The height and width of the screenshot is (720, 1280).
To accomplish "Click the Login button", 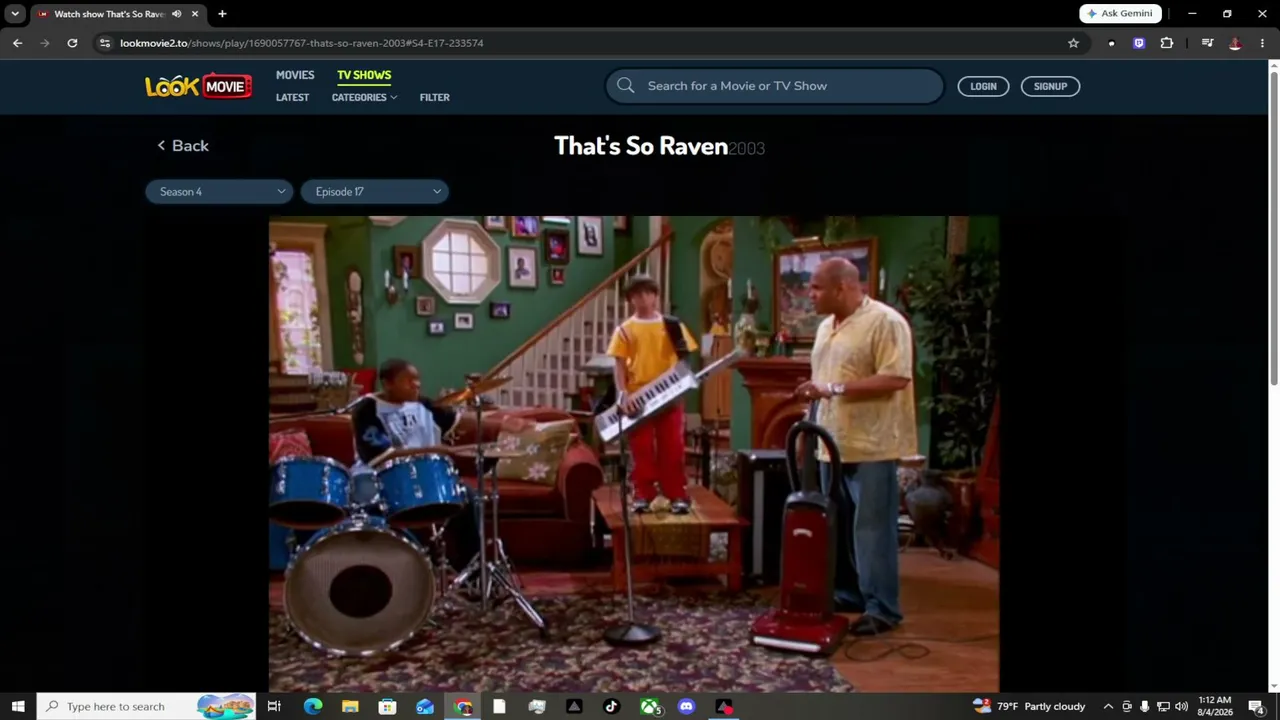I will coord(983,86).
